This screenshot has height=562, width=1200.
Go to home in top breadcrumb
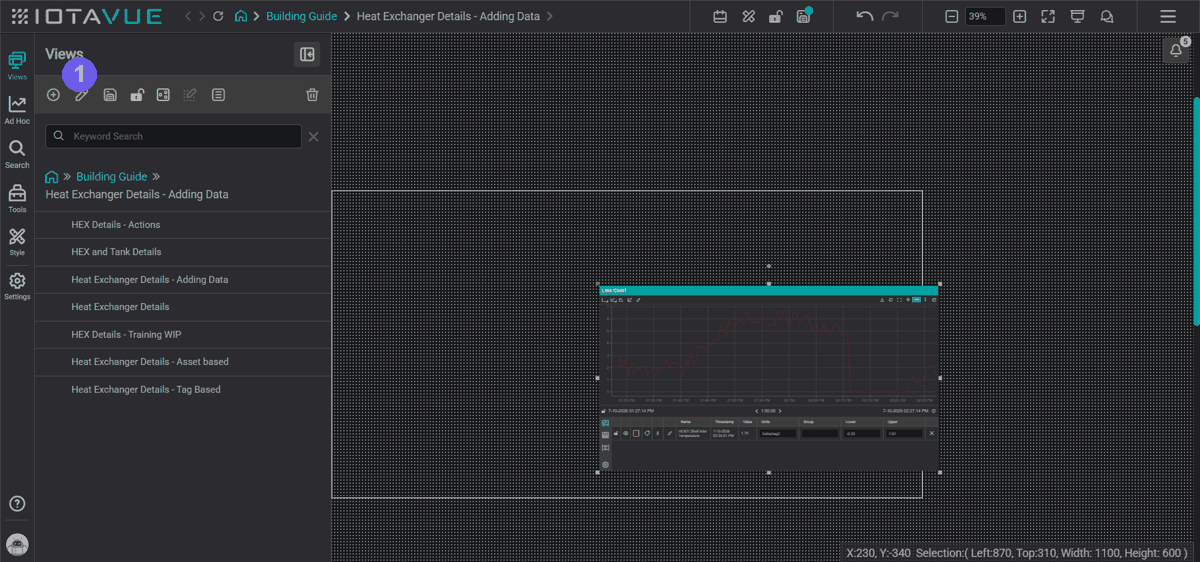pyautogui.click(x=240, y=17)
